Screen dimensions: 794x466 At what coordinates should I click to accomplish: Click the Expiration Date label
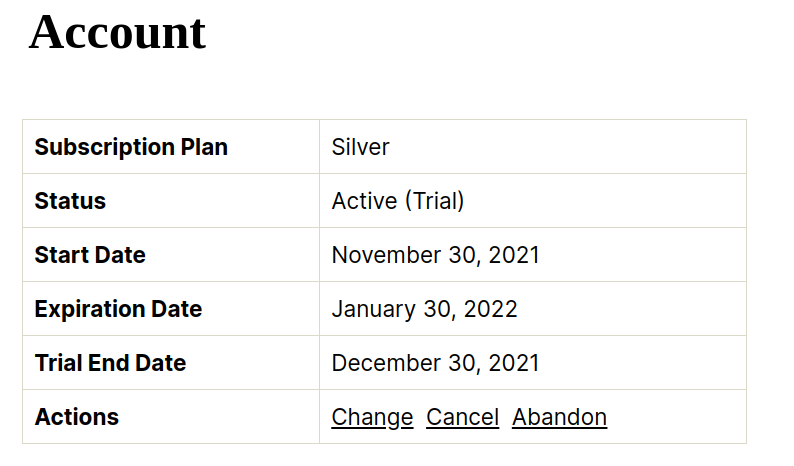click(118, 309)
